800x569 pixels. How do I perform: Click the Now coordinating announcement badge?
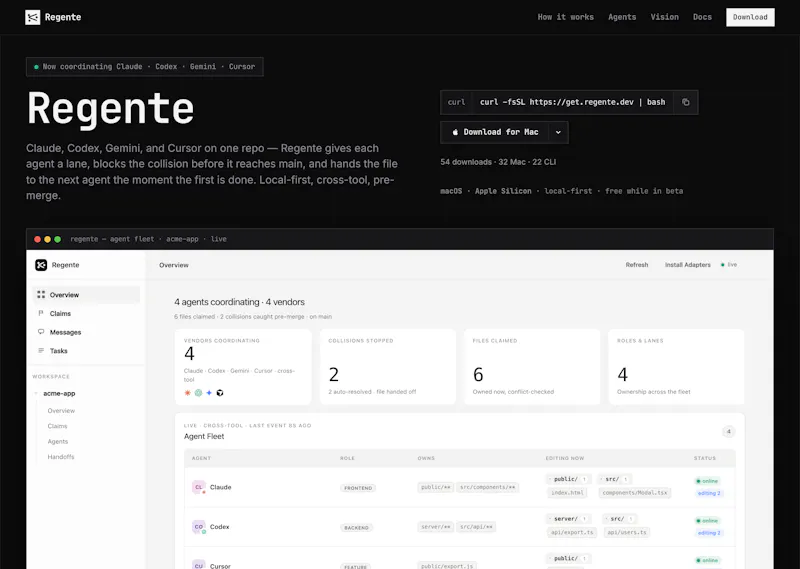click(144, 67)
